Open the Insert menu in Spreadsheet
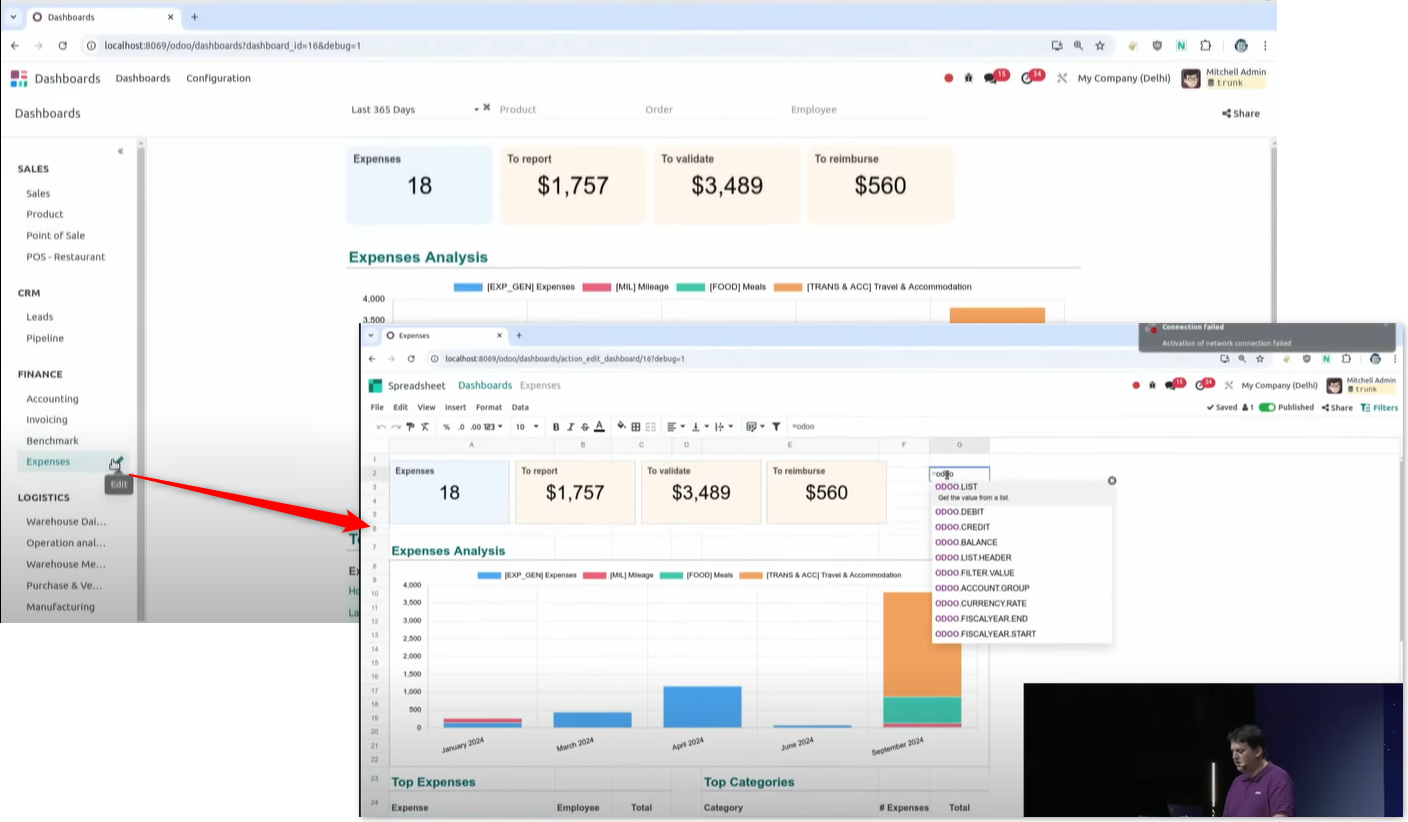 [x=455, y=408]
